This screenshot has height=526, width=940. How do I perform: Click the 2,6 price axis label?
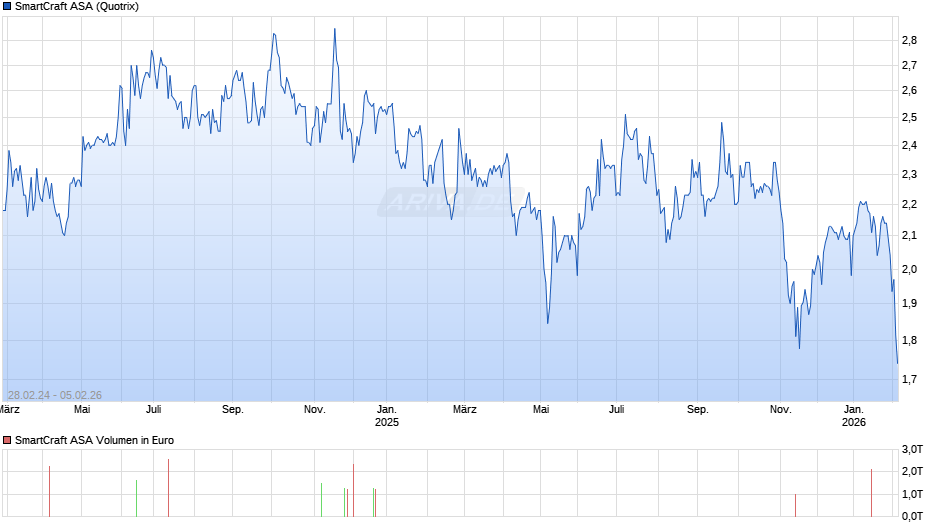909,91
